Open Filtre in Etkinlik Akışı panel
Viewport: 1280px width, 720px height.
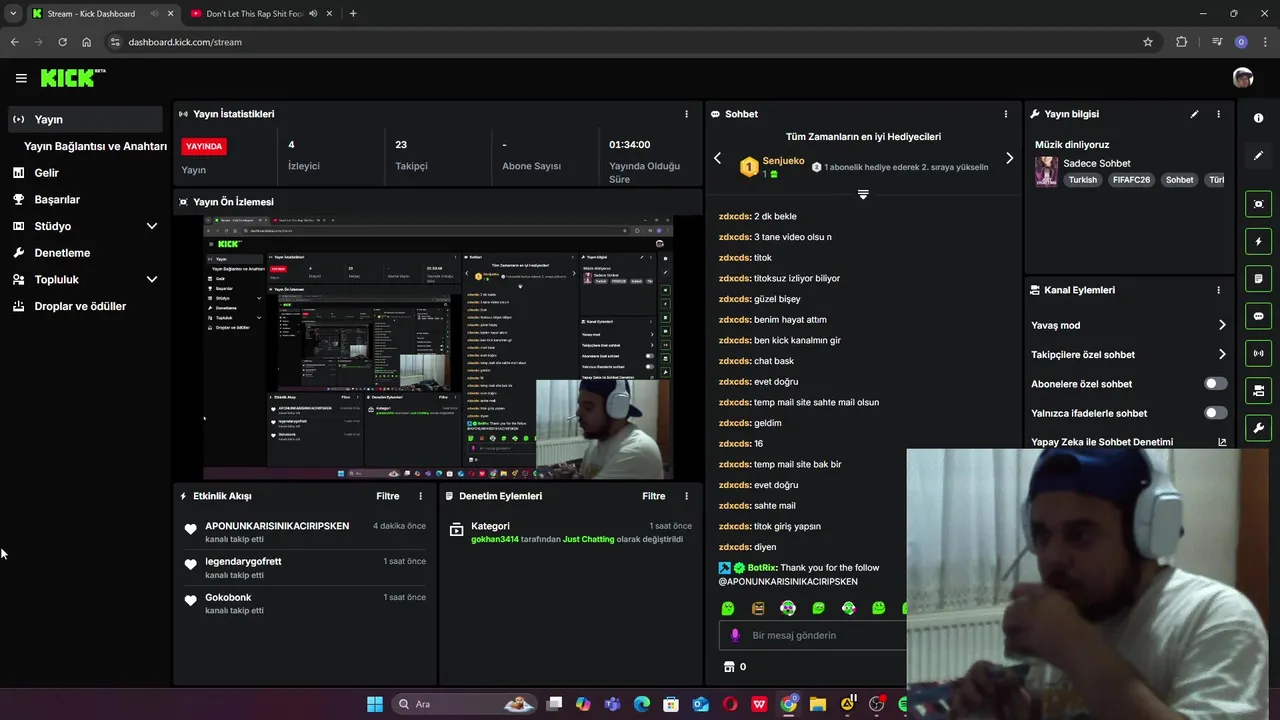click(387, 496)
